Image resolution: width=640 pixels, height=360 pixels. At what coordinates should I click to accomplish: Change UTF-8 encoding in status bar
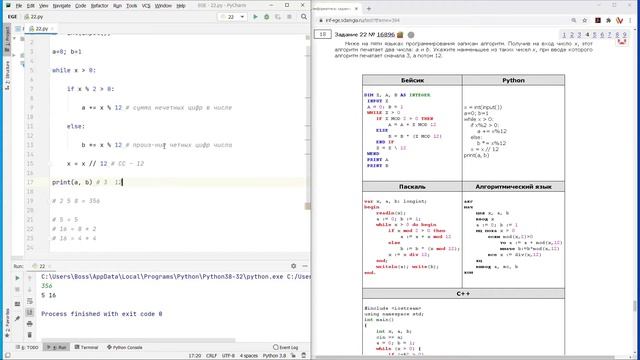coord(228,356)
